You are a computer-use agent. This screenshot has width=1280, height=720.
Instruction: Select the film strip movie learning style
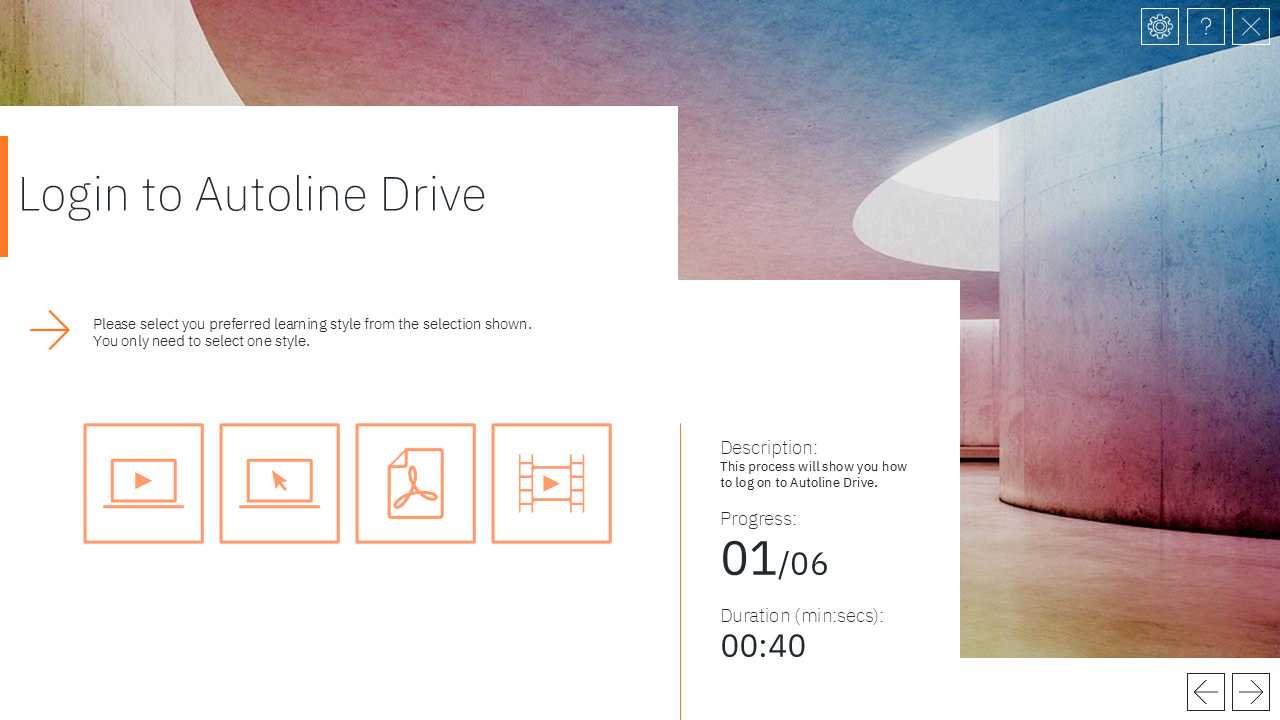tap(551, 484)
